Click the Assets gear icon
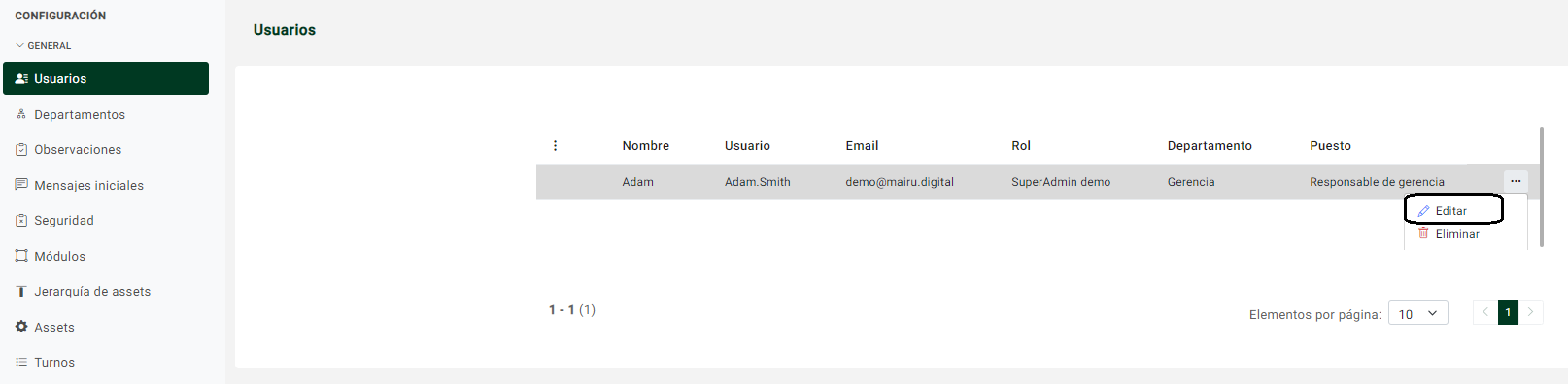 coord(21,327)
